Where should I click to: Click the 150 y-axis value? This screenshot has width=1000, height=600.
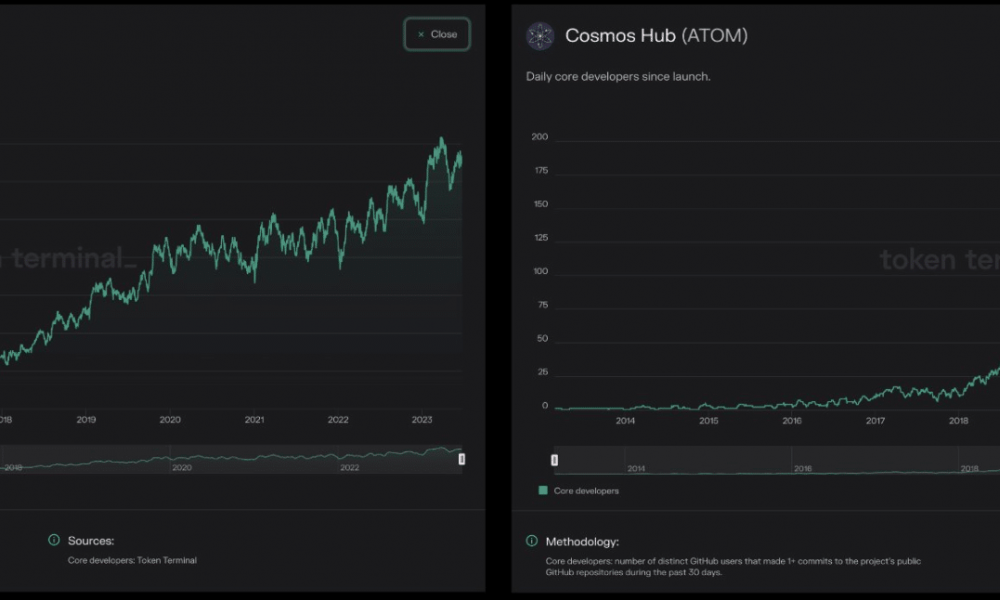541,204
